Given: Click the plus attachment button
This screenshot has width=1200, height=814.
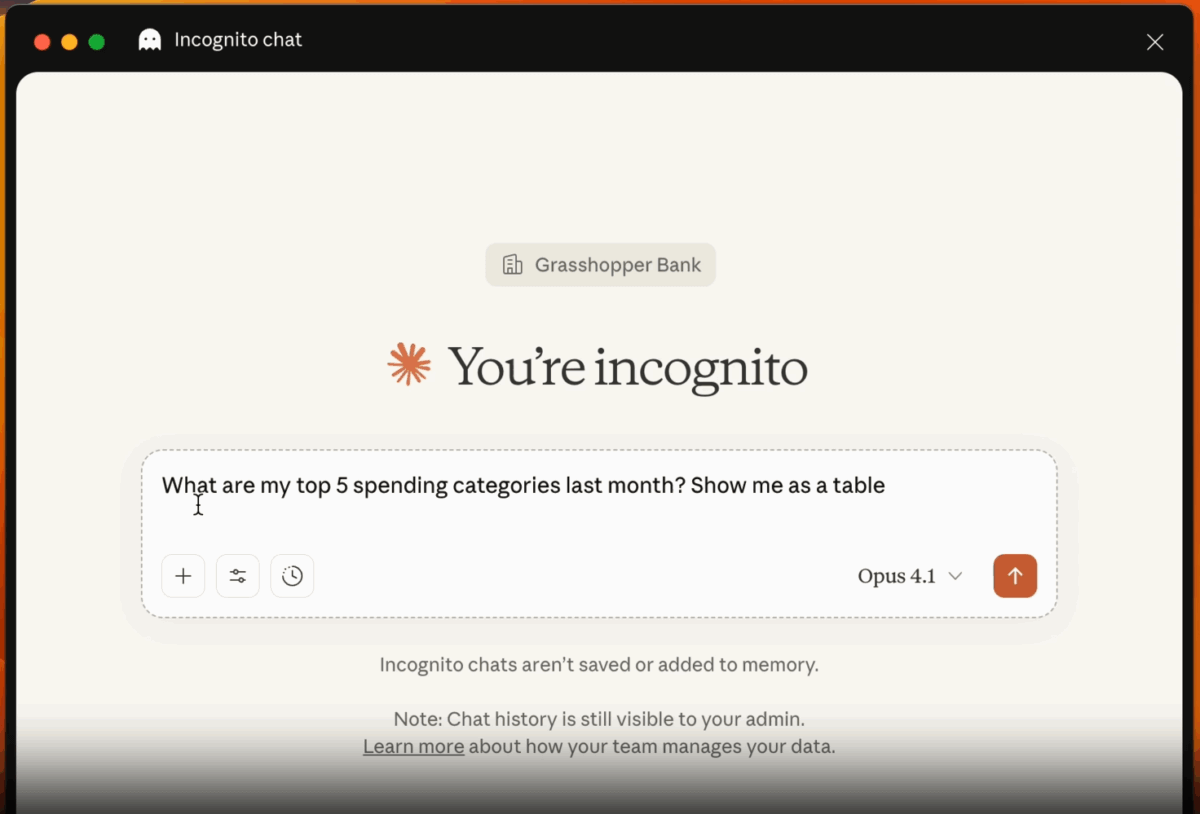Looking at the screenshot, I should point(183,576).
